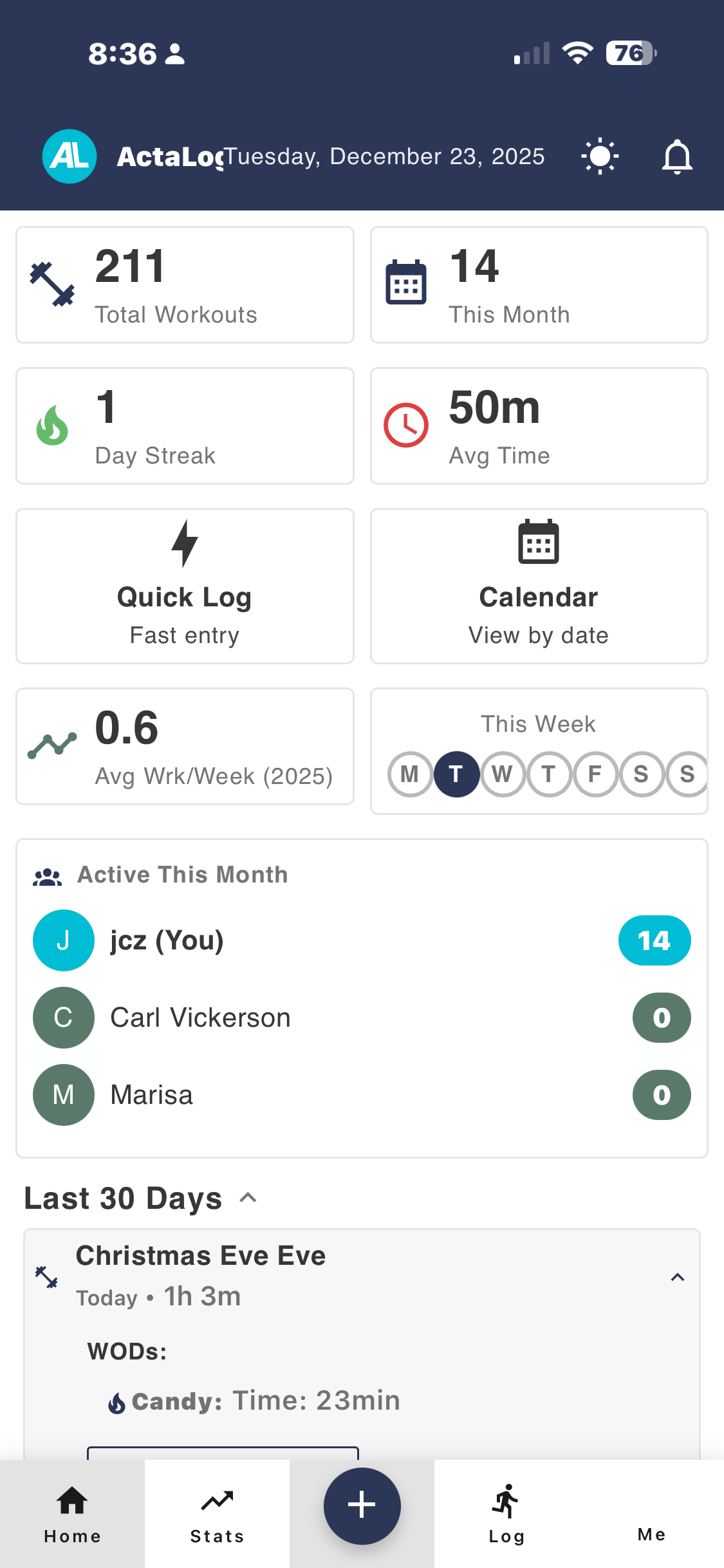Tap the Total Workouts dumbbell icon
Screen dimensions: 724x1568
pos(52,284)
